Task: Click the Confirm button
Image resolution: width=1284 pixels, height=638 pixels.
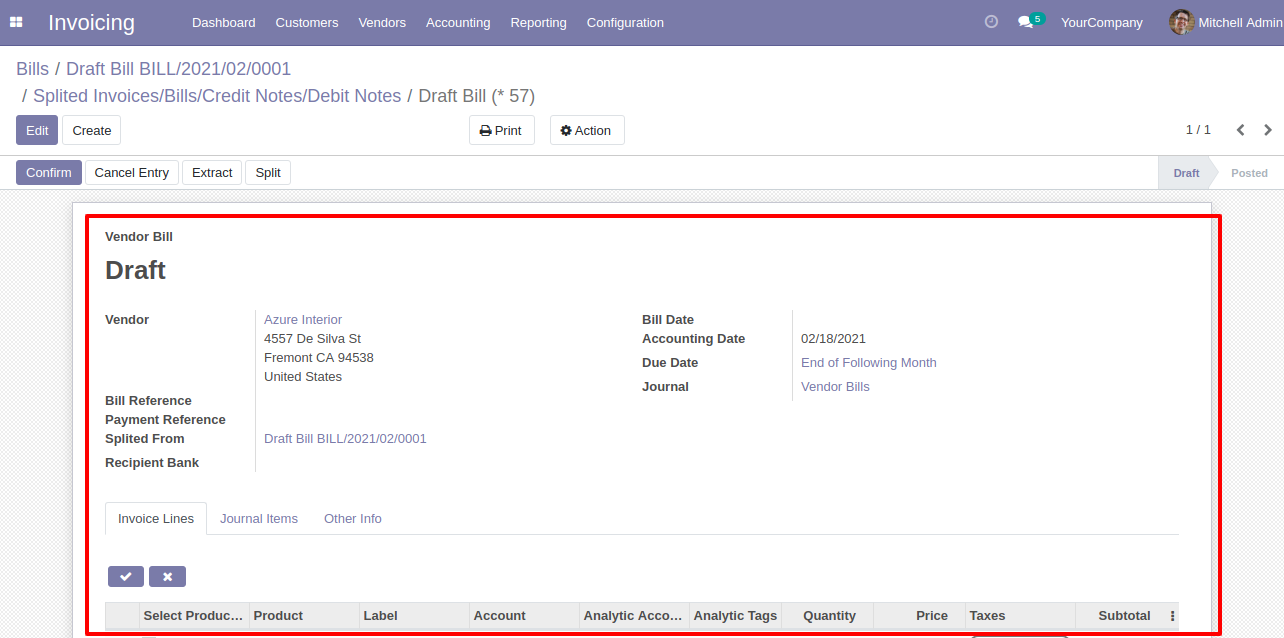Action: click(x=49, y=172)
